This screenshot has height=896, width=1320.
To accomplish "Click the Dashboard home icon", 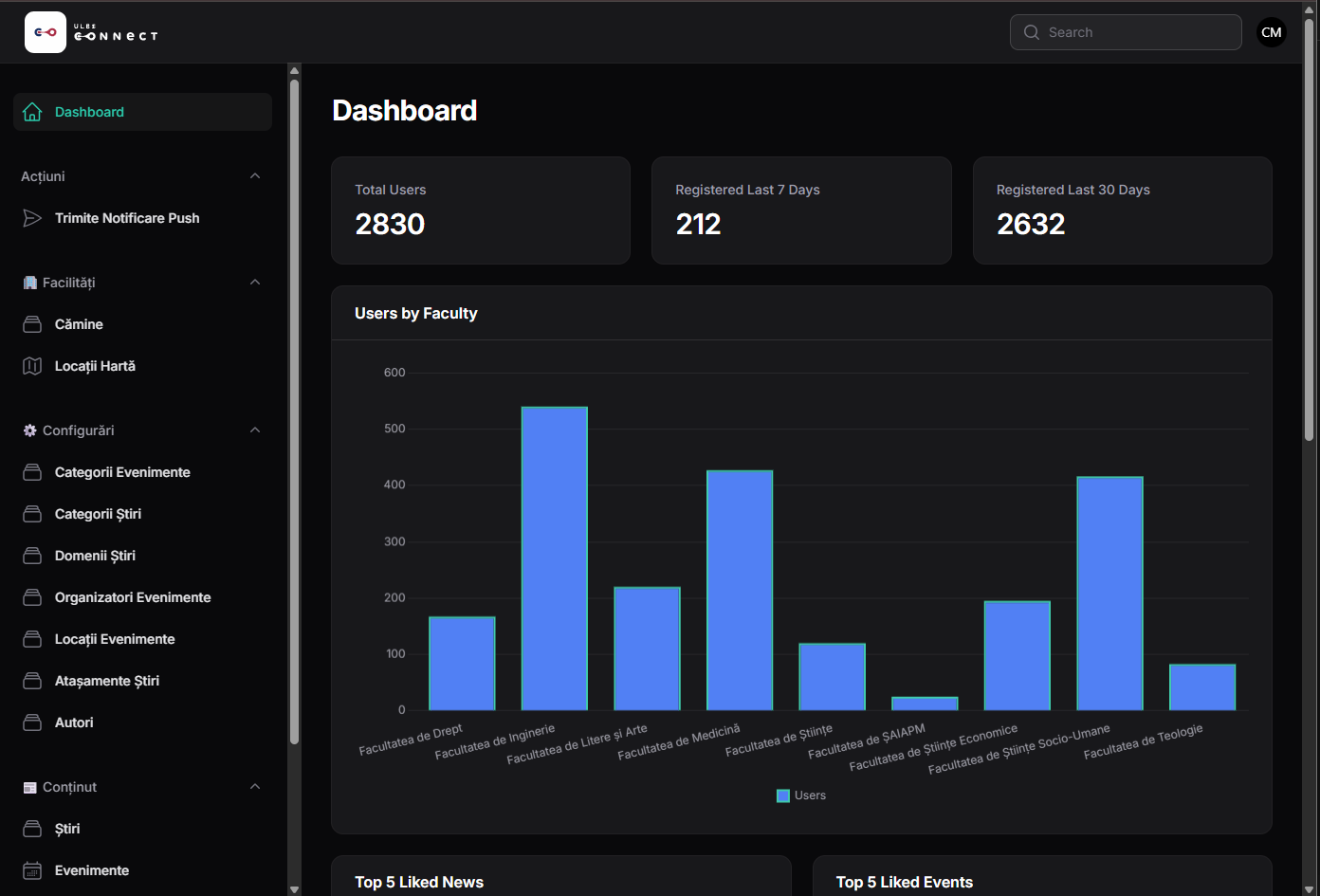I will (x=32, y=112).
